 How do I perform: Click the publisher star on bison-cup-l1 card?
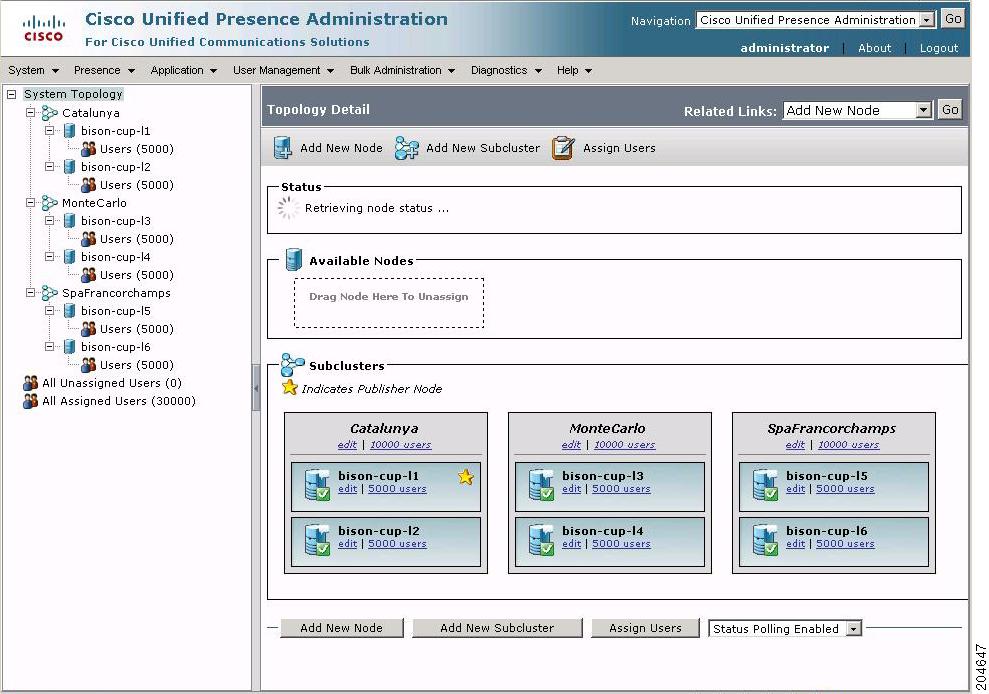coord(465,477)
